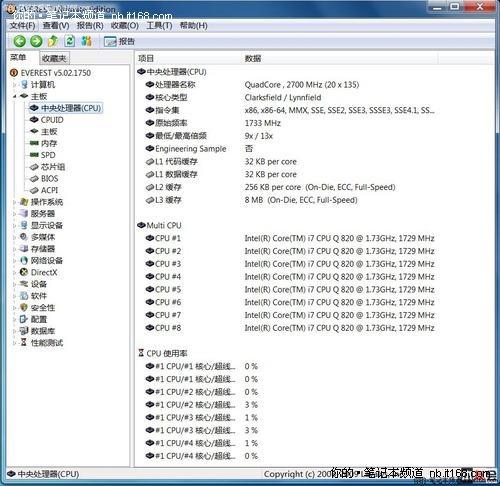Open the 文件(F) menu
The width and height of the screenshot is (500, 486).
[22, 26]
